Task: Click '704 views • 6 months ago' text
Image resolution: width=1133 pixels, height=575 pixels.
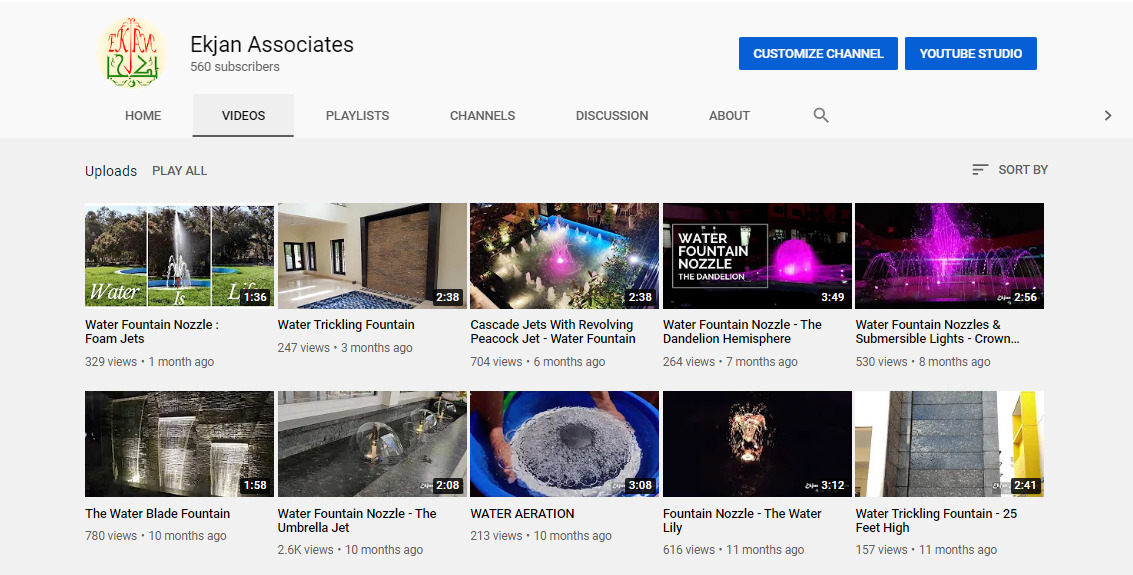Action: [x=538, y=362]
